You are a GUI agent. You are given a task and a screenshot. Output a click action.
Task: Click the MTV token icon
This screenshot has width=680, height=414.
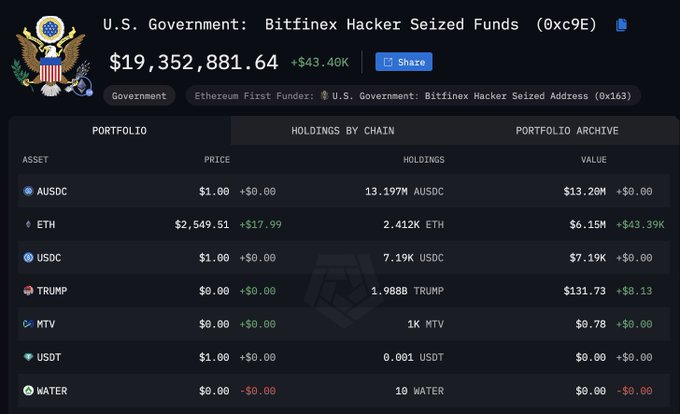[28, 324]
